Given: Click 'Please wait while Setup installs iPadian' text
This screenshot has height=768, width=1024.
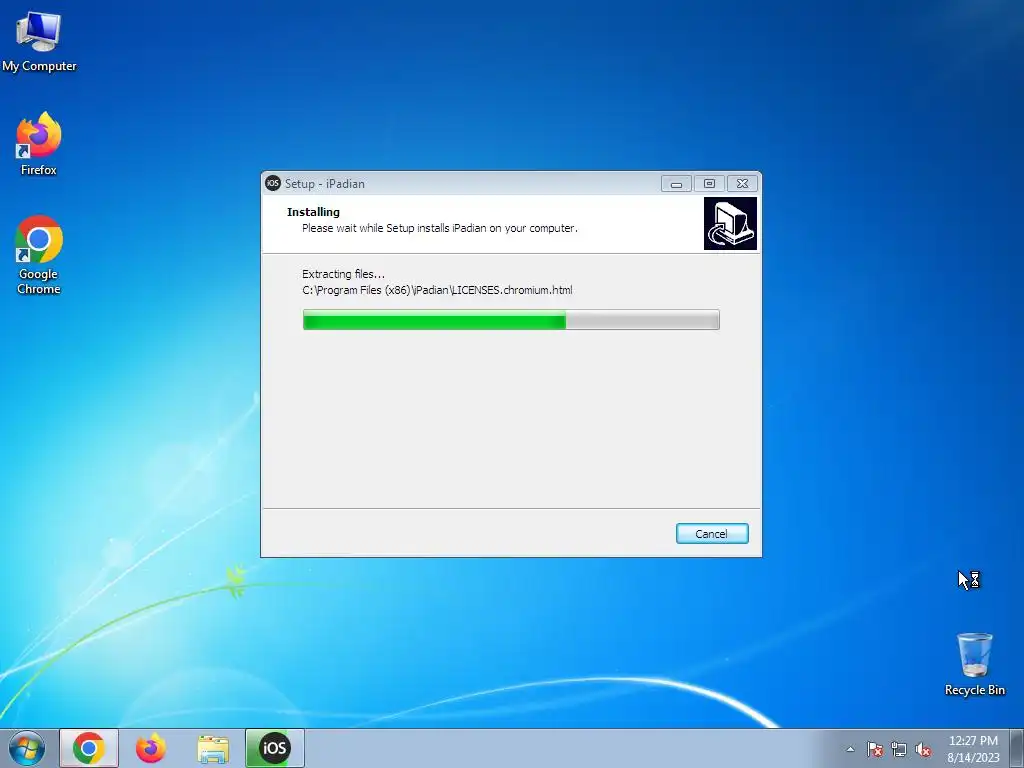Looking at the screenshot, I should pyautogui.click(x=440, y=228).
